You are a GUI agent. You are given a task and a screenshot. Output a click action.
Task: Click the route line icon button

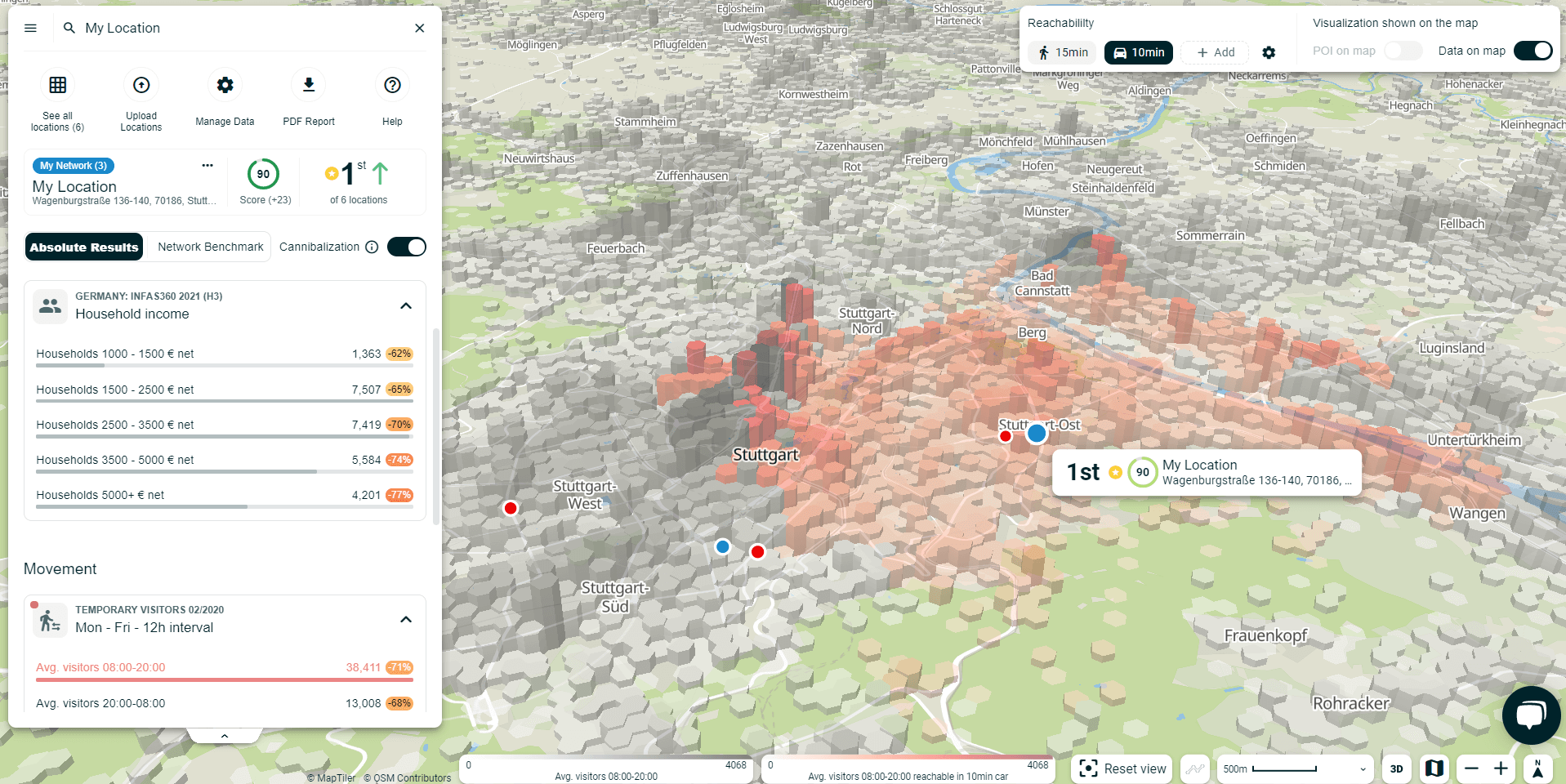[x=1195, y=768]
